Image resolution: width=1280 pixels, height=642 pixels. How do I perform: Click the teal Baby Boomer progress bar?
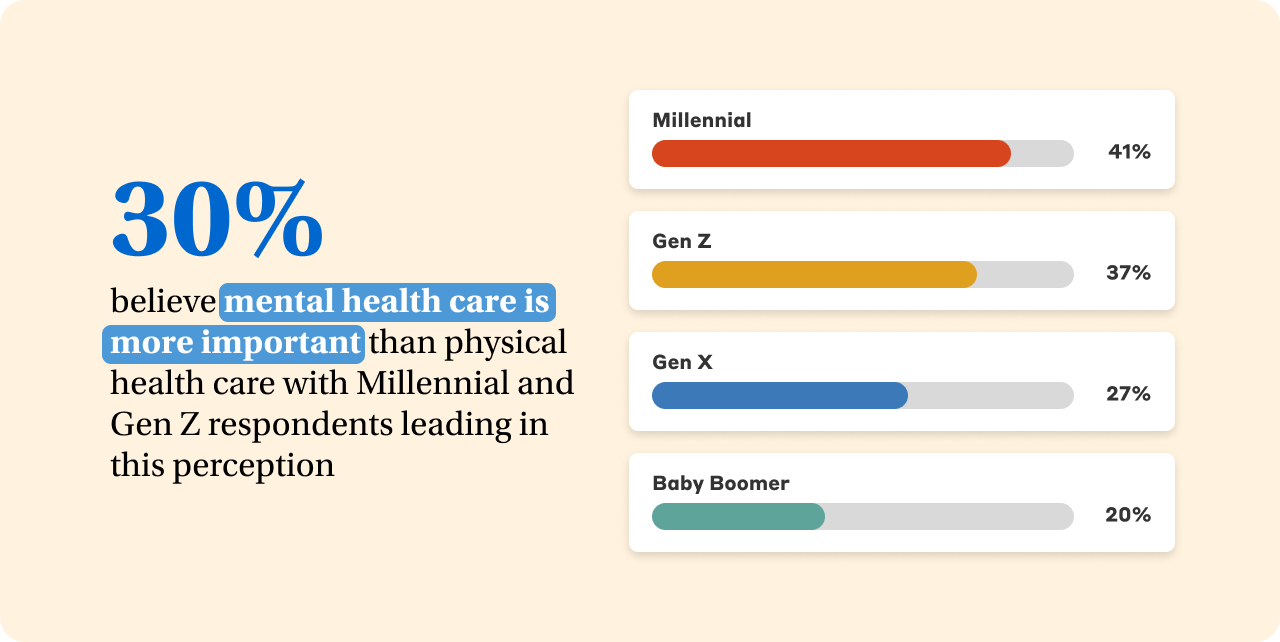pos(738,516)
